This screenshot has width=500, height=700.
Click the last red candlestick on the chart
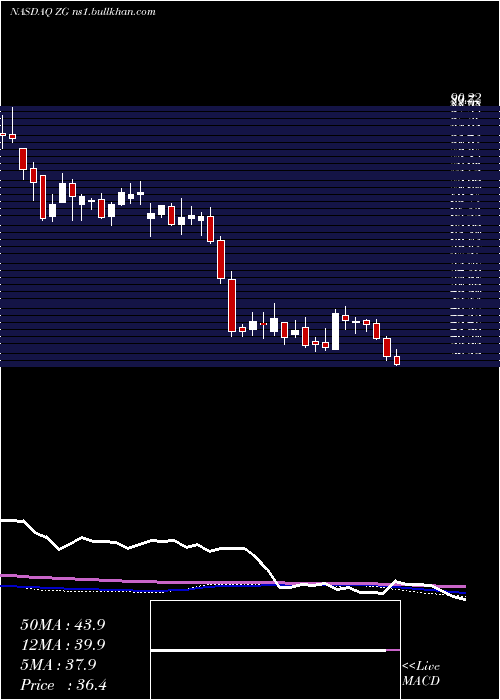(x=396, y=358)
